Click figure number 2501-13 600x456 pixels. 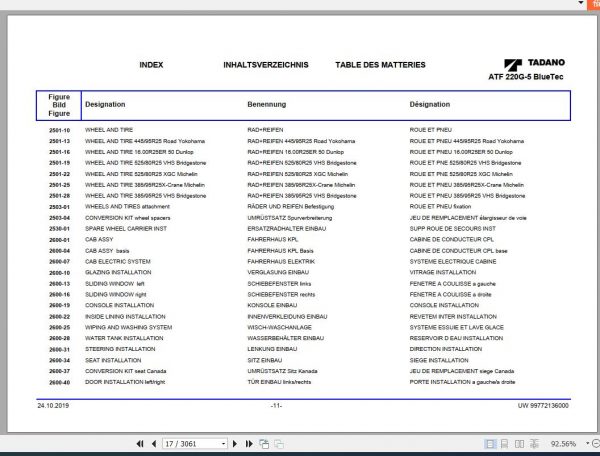click(x=60, y=141)
